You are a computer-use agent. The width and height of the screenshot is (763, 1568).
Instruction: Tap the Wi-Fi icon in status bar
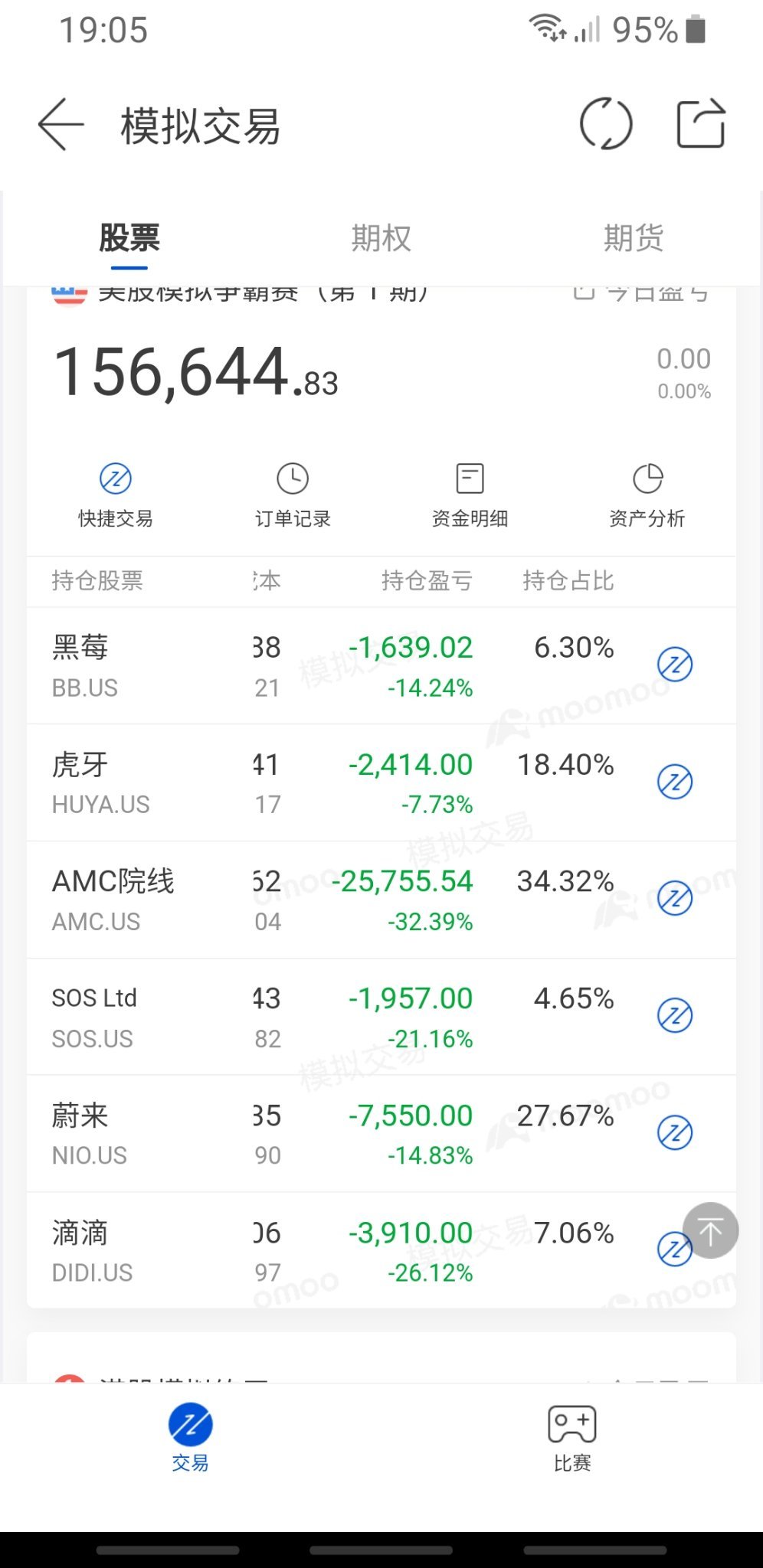[x=546, y=28]
